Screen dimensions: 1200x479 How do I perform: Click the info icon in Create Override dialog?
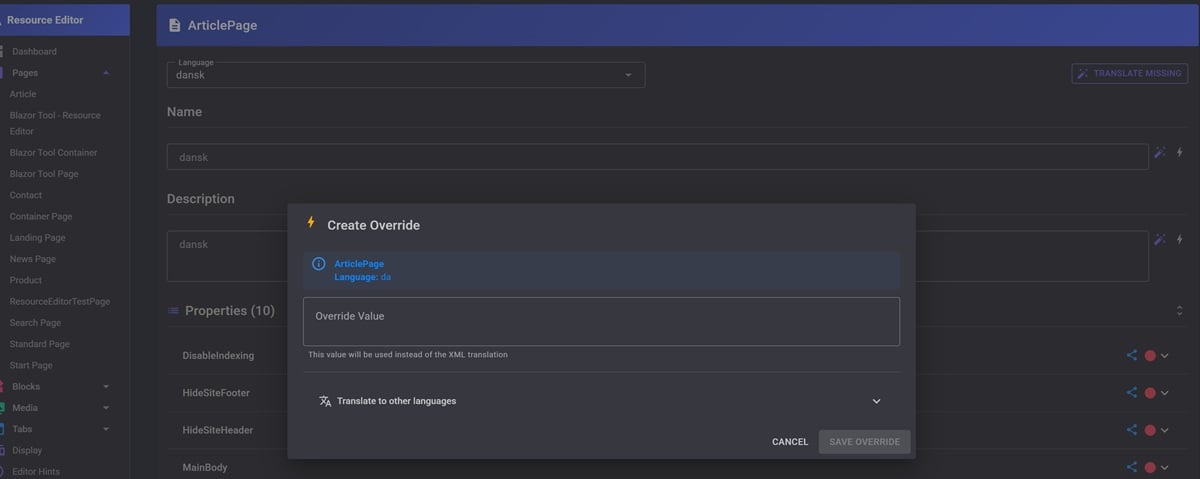click(x=319, y=264)
